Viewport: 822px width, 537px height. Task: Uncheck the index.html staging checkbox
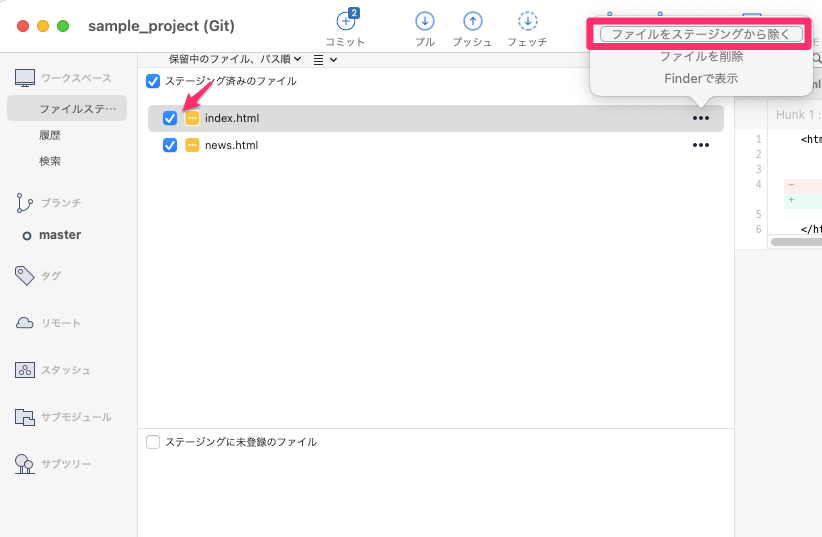(x=170, y=118)
